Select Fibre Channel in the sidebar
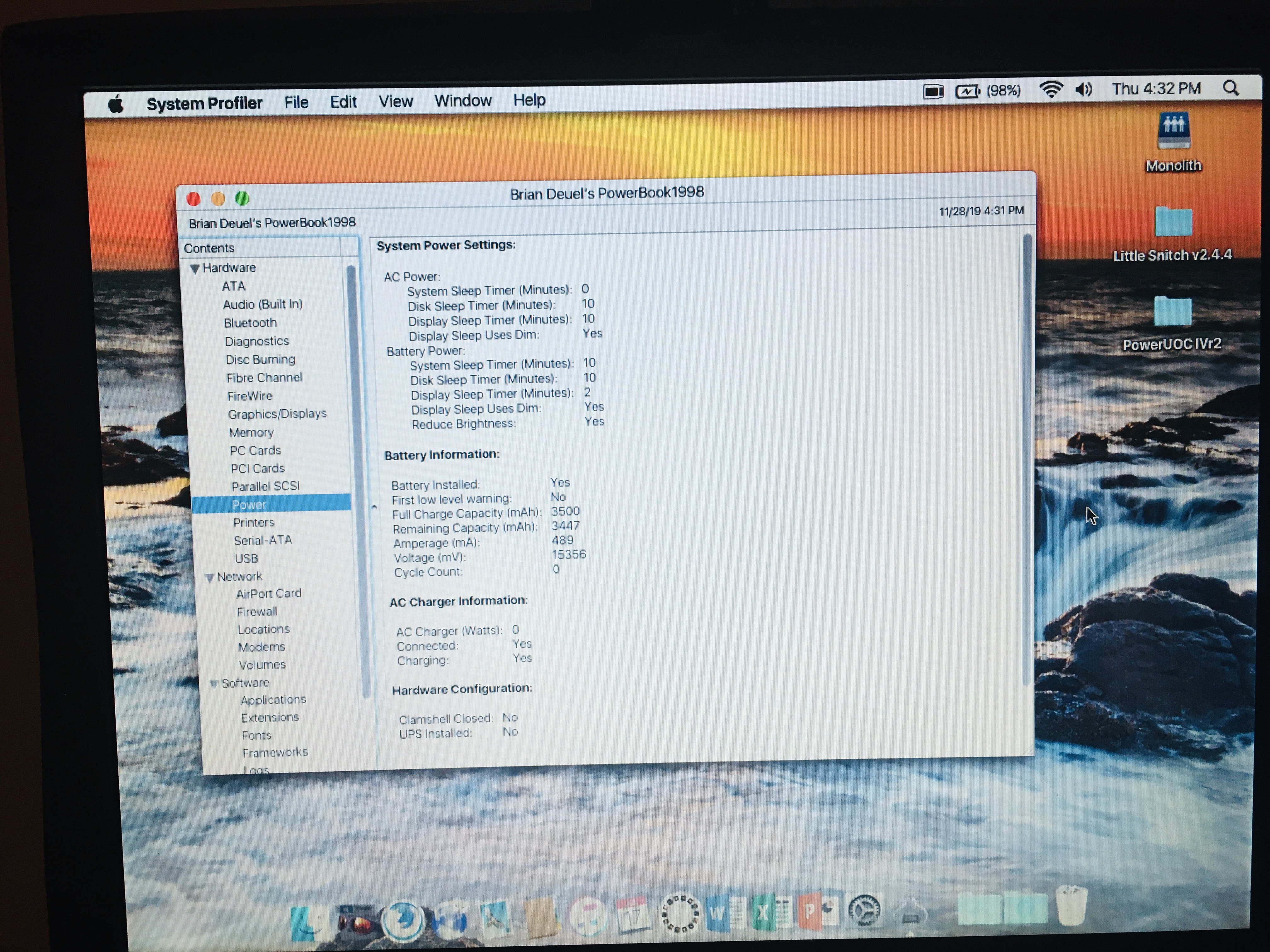Screen dimensions: 1270x952 pyautogui.click(x=264, y=378)
